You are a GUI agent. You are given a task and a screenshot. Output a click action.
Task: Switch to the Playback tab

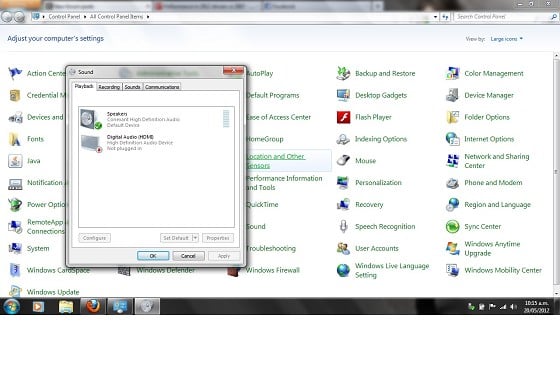click(x=84, y=86)
